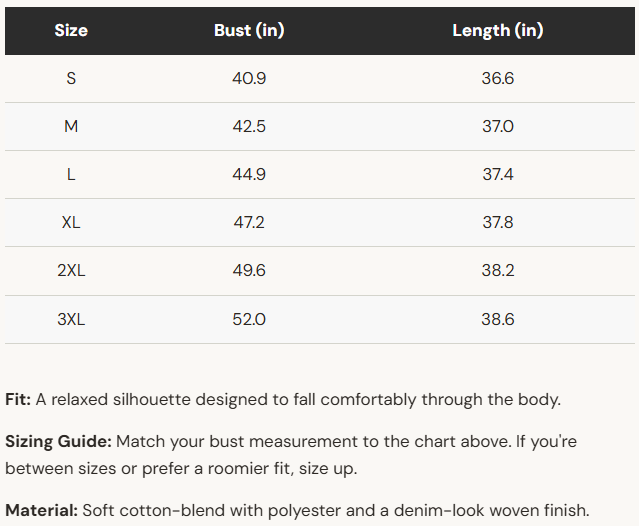Click bust value 42.5
The image size is (639, 526).
click(x=249, y=126)
